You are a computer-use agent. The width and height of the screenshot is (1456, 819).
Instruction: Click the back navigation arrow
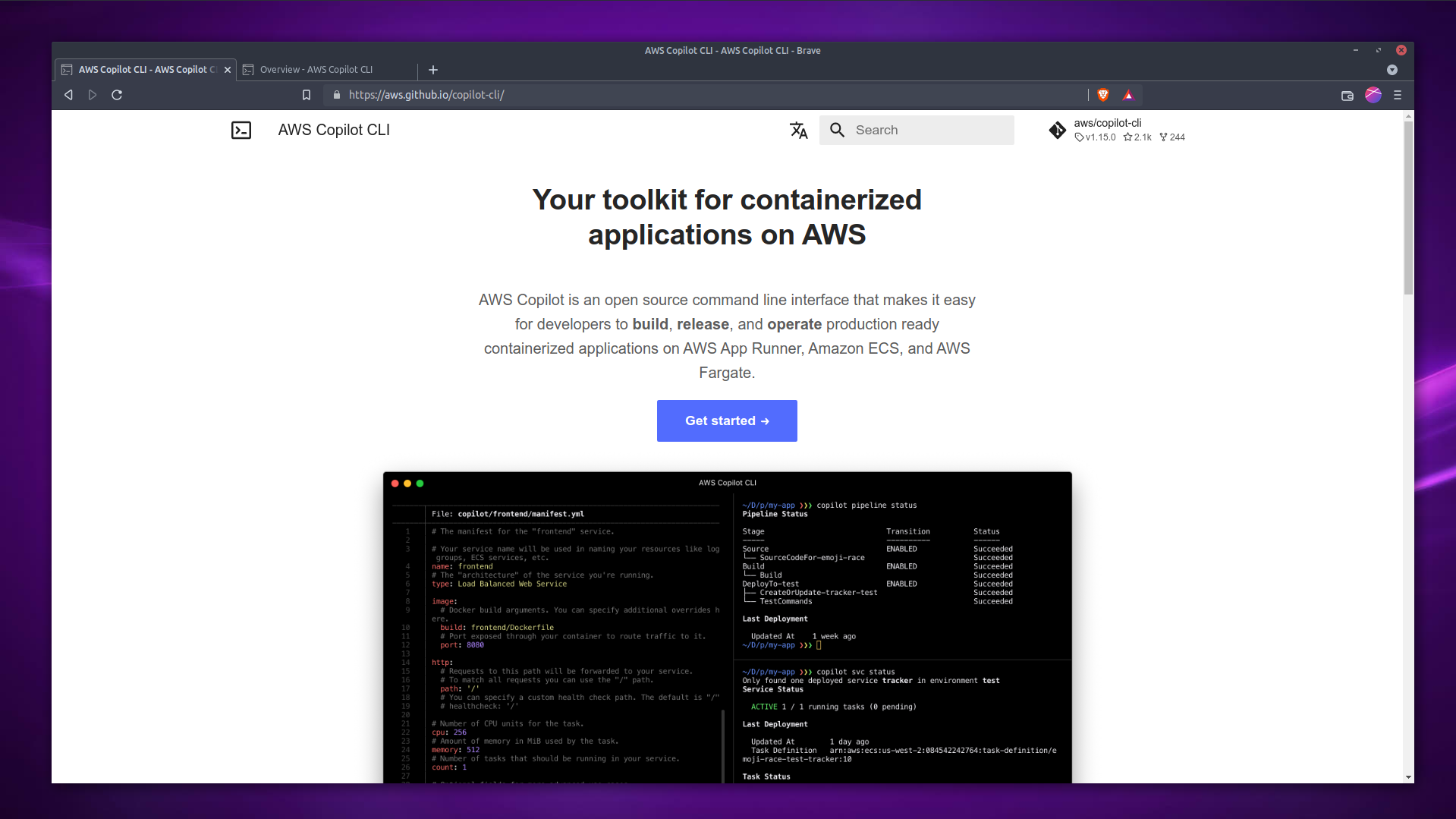coord(68,95)
